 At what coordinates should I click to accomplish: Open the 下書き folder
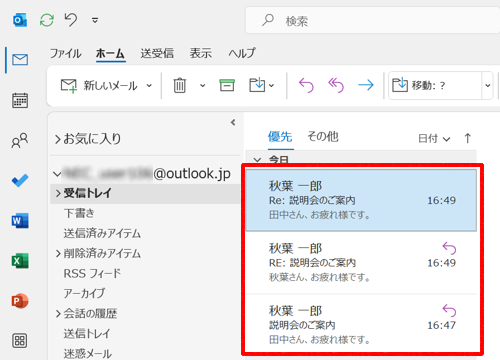(x=79, y=213)
